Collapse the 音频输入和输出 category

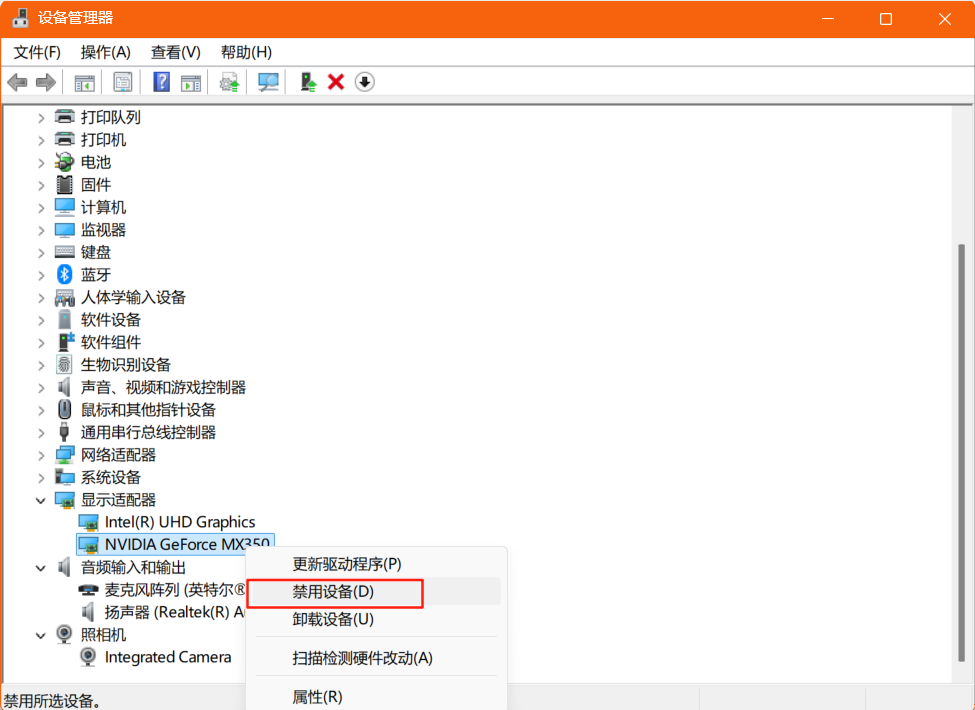point(41,568)
